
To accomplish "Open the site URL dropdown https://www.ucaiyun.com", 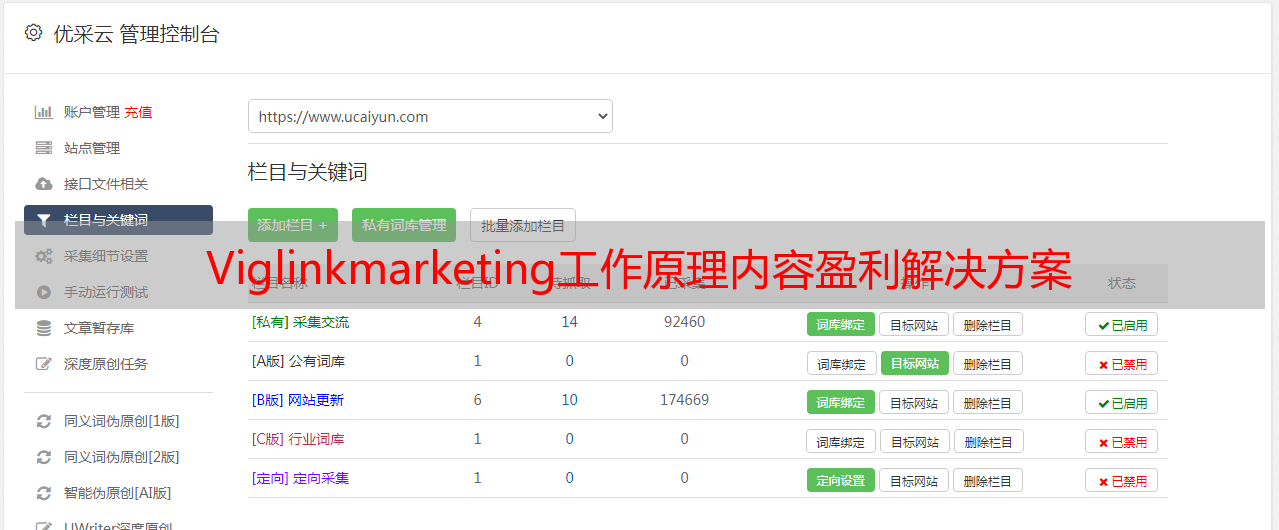I will point(430,116).
